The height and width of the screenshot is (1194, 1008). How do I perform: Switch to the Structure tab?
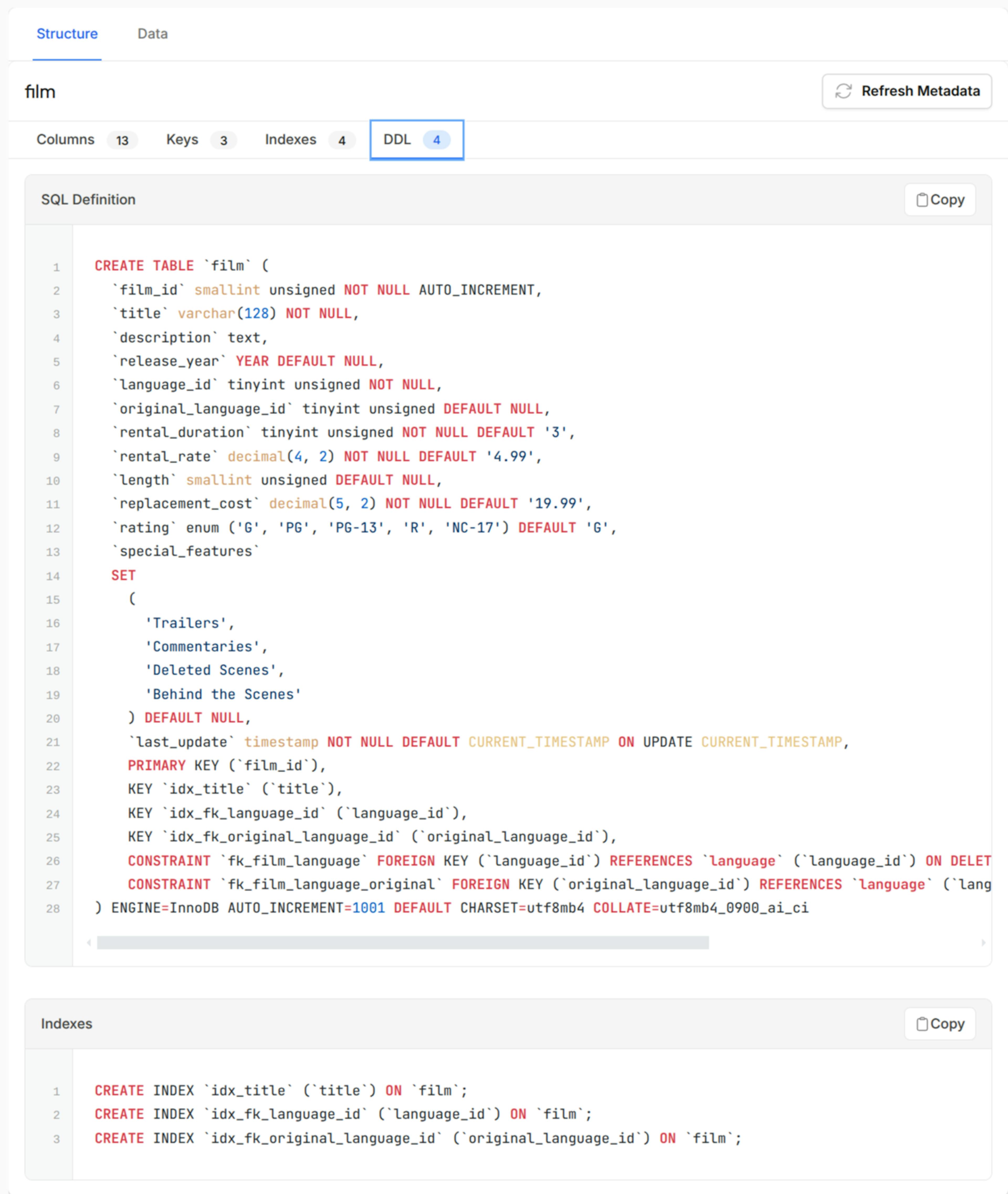pyautogui.click(x=67, y=34)
